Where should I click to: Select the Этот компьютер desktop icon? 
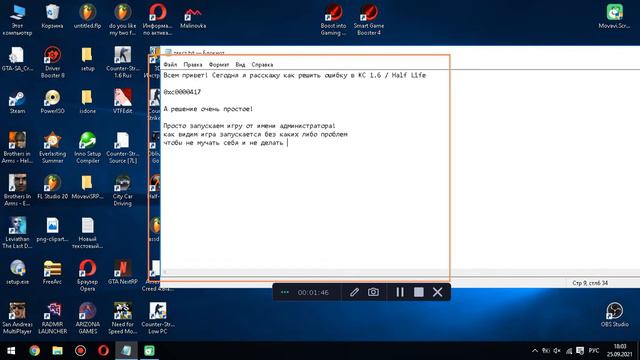[17, 19]
